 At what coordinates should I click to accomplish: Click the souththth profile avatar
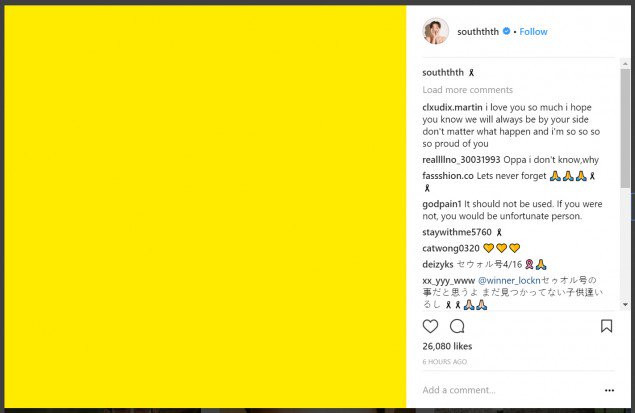tap(435, 31)
